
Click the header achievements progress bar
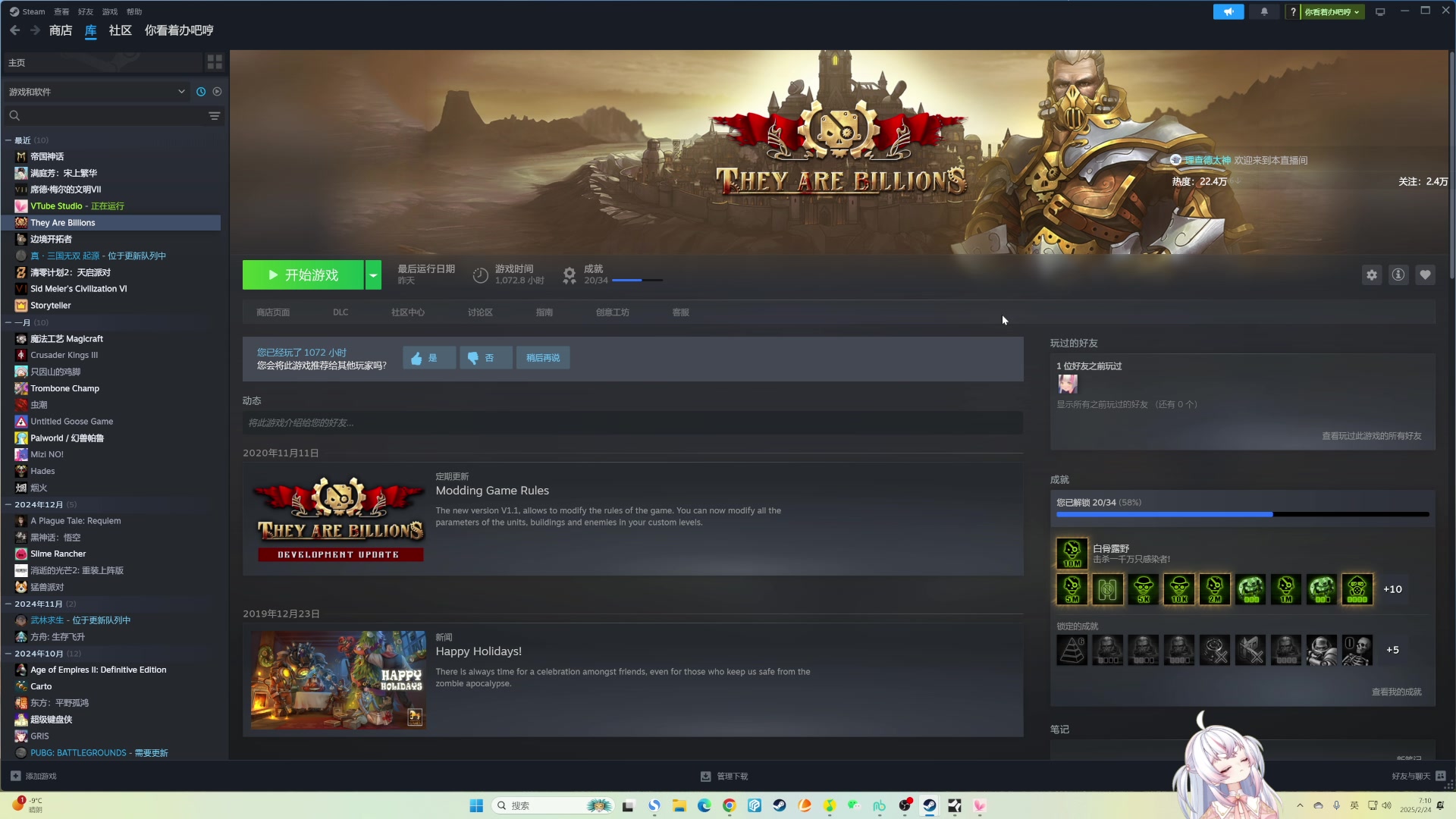[637, 281]
